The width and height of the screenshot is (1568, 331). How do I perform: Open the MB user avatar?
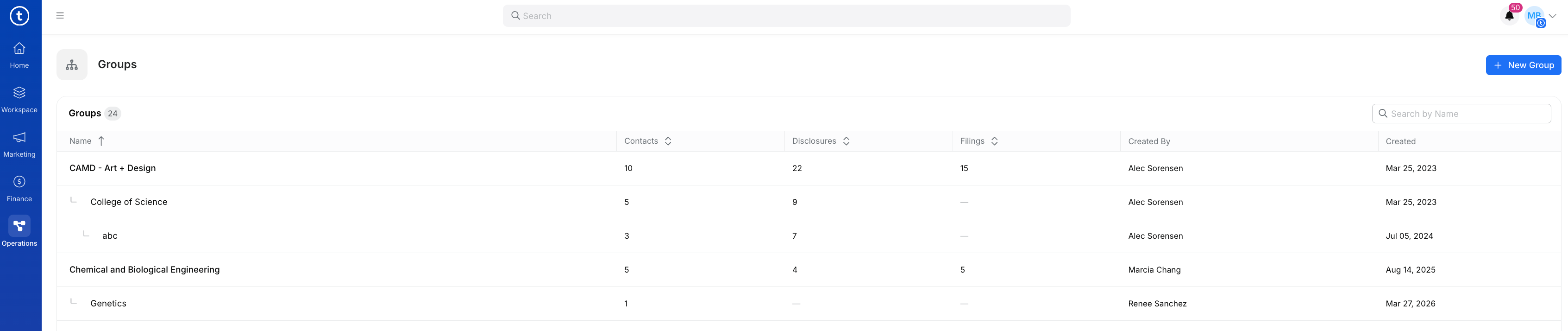pyautogui.click(x=1534, y=17)
